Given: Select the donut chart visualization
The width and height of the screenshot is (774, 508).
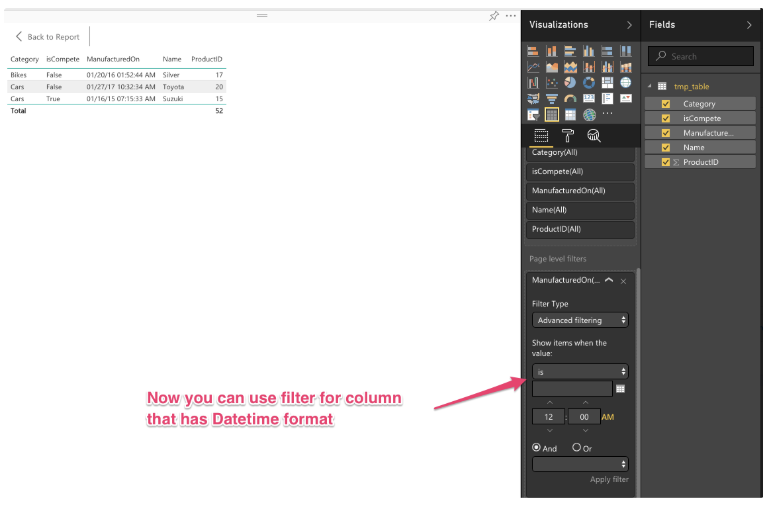Looking at the screenshot, I should pyautogui.click(x=588, y=83).
